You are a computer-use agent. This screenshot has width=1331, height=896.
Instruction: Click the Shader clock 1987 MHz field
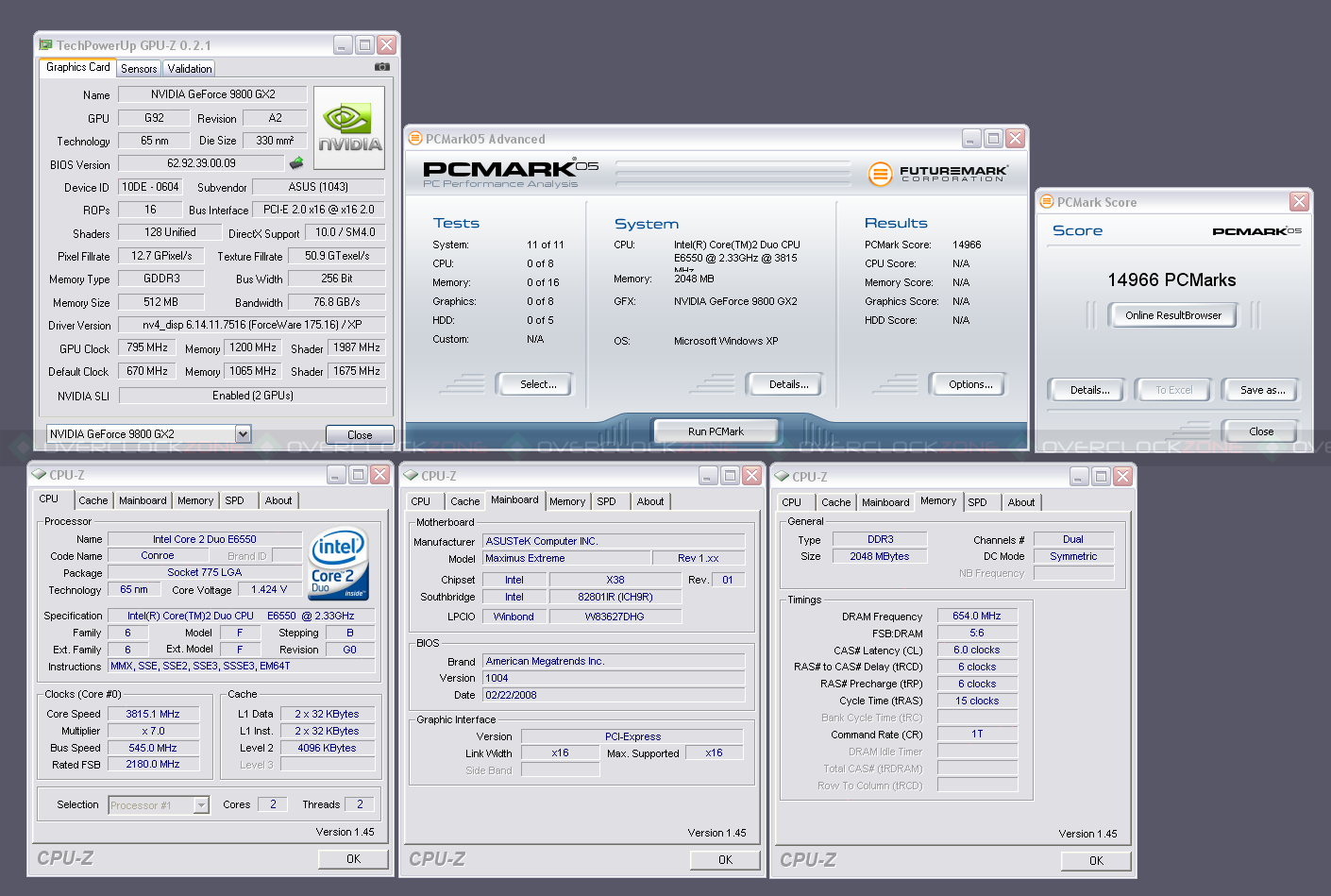[x=357, y=347]
